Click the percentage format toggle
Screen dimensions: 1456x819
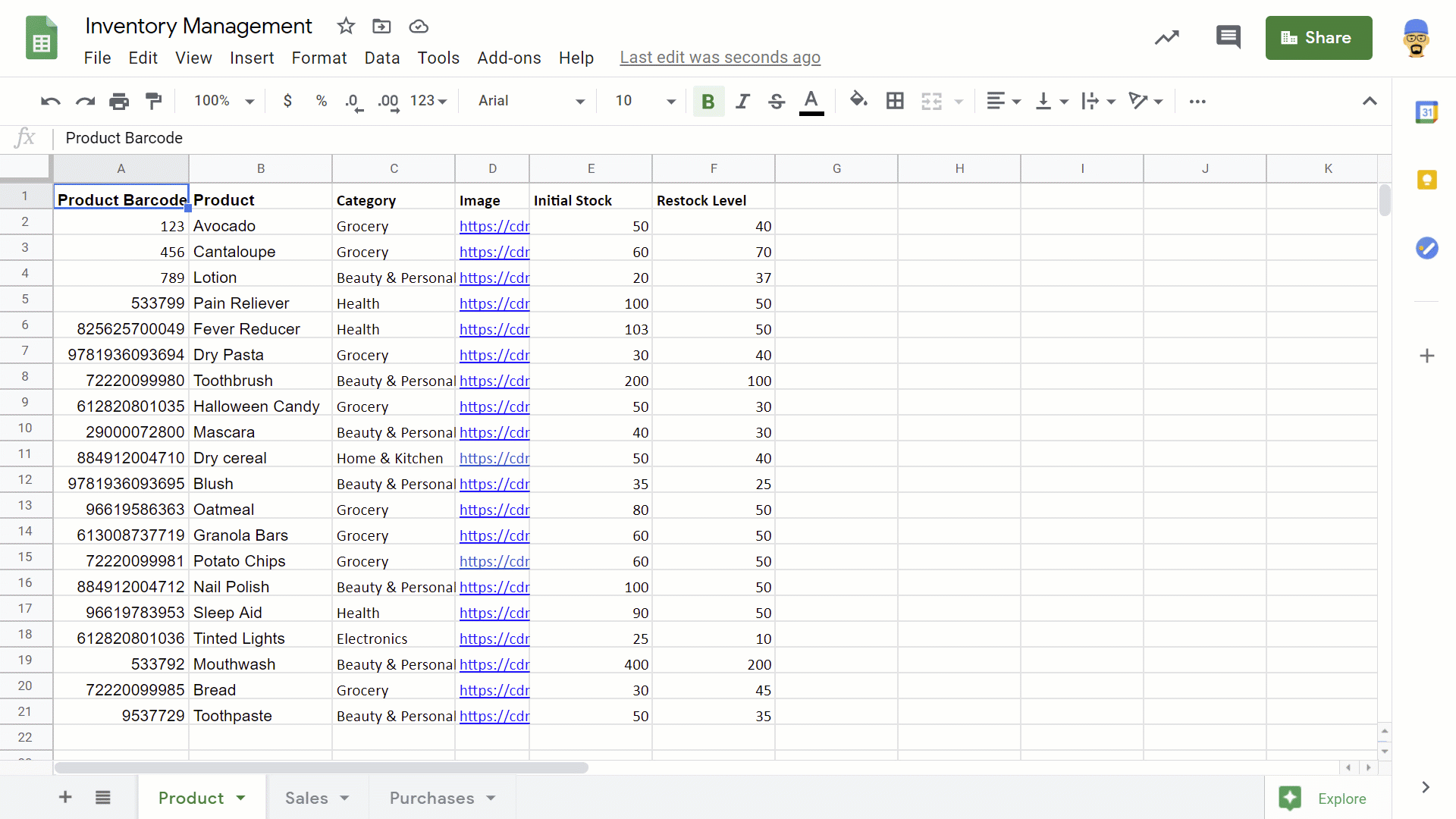coord(322,101)
